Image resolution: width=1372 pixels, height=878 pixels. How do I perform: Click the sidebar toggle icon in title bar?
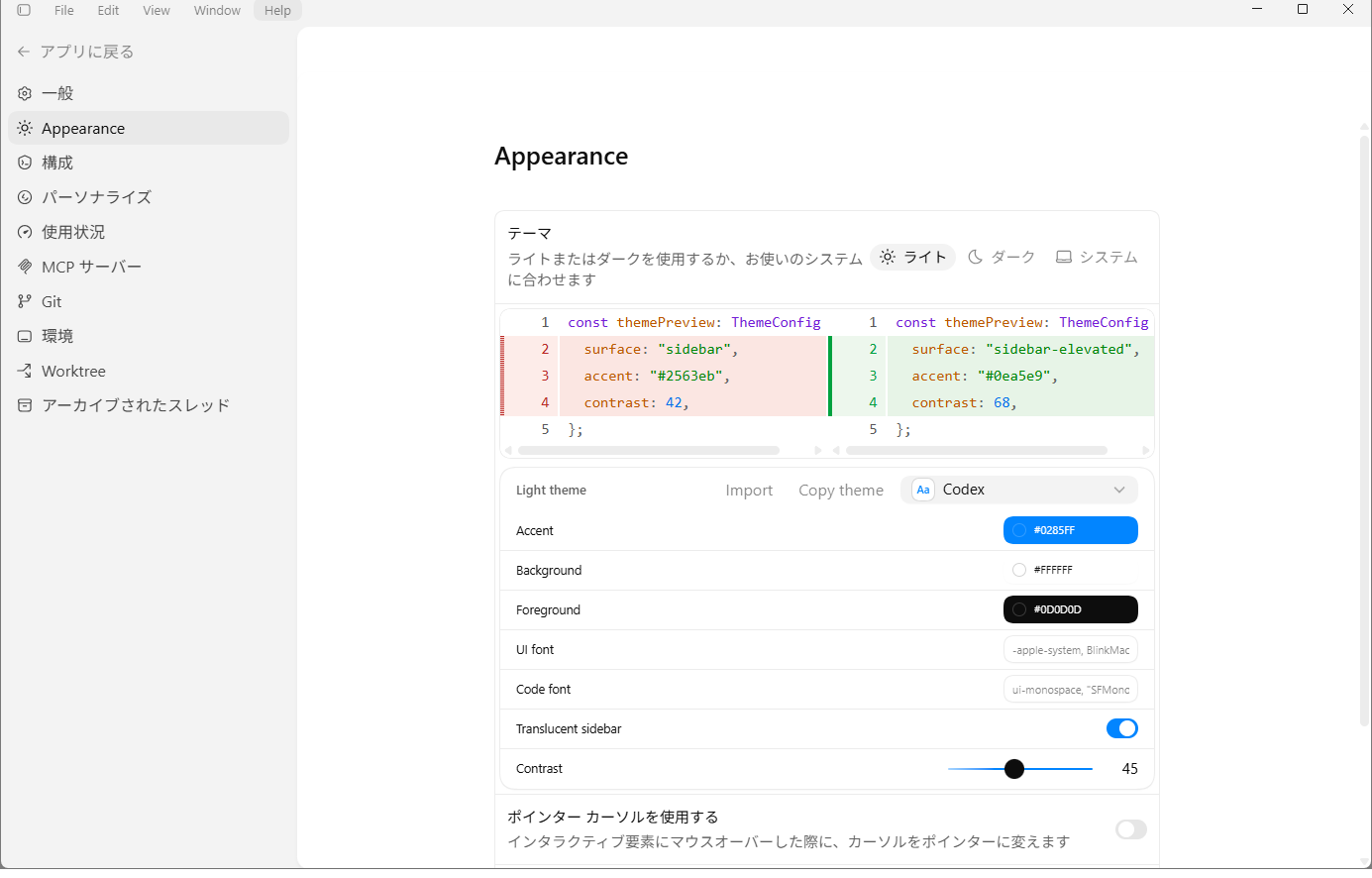coord(24,10)
